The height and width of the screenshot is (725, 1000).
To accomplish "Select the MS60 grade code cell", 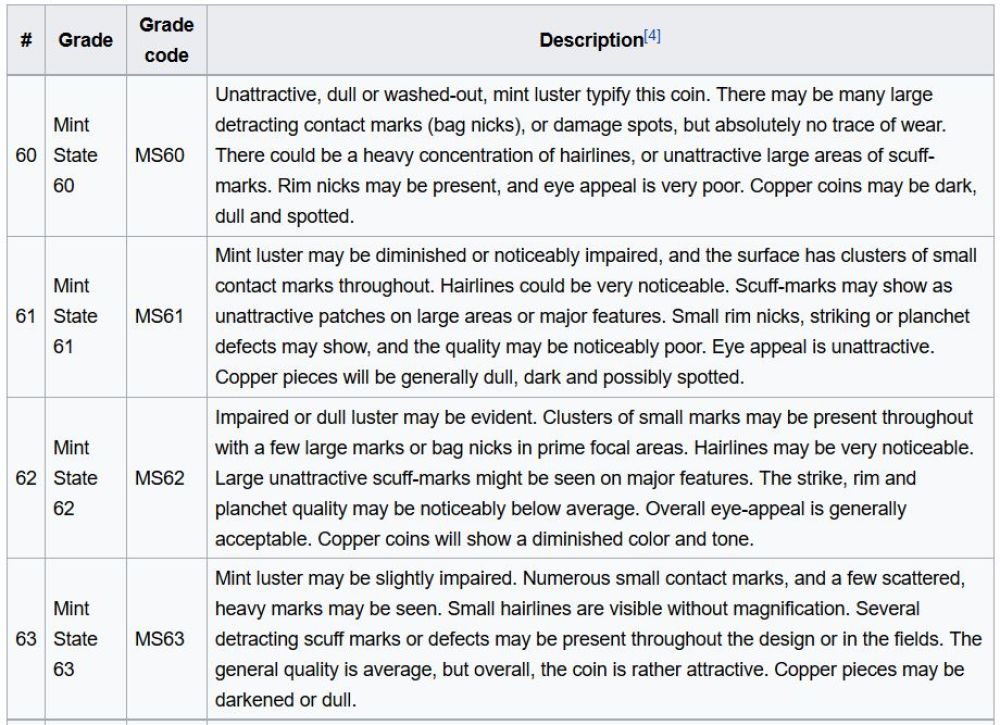I will pyautogui.click(x=166, y=156).
